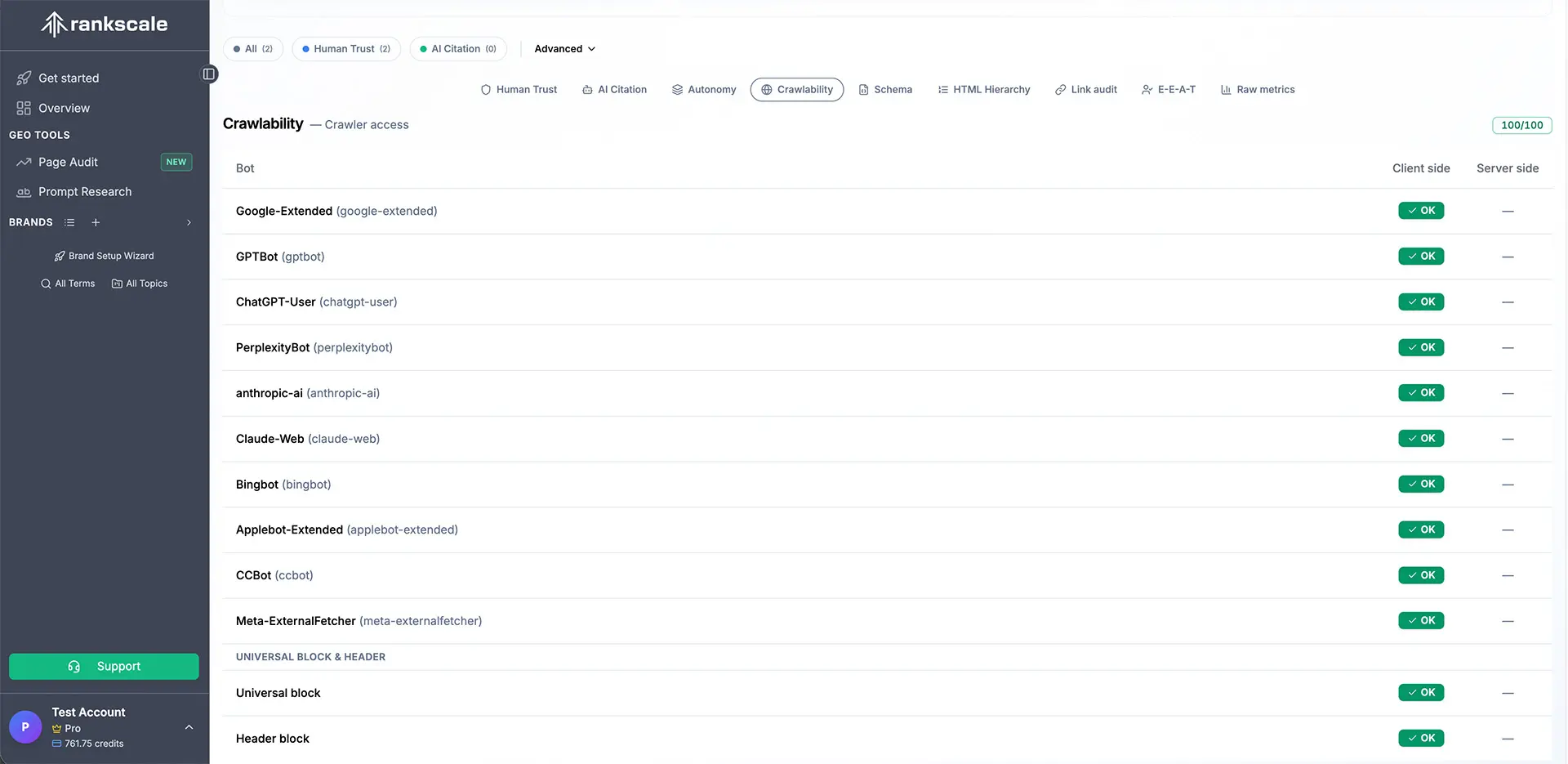Open Overview from the sidebar grid icon
The width and height of the screenshot is (1568, 764).
coord(23,108)
